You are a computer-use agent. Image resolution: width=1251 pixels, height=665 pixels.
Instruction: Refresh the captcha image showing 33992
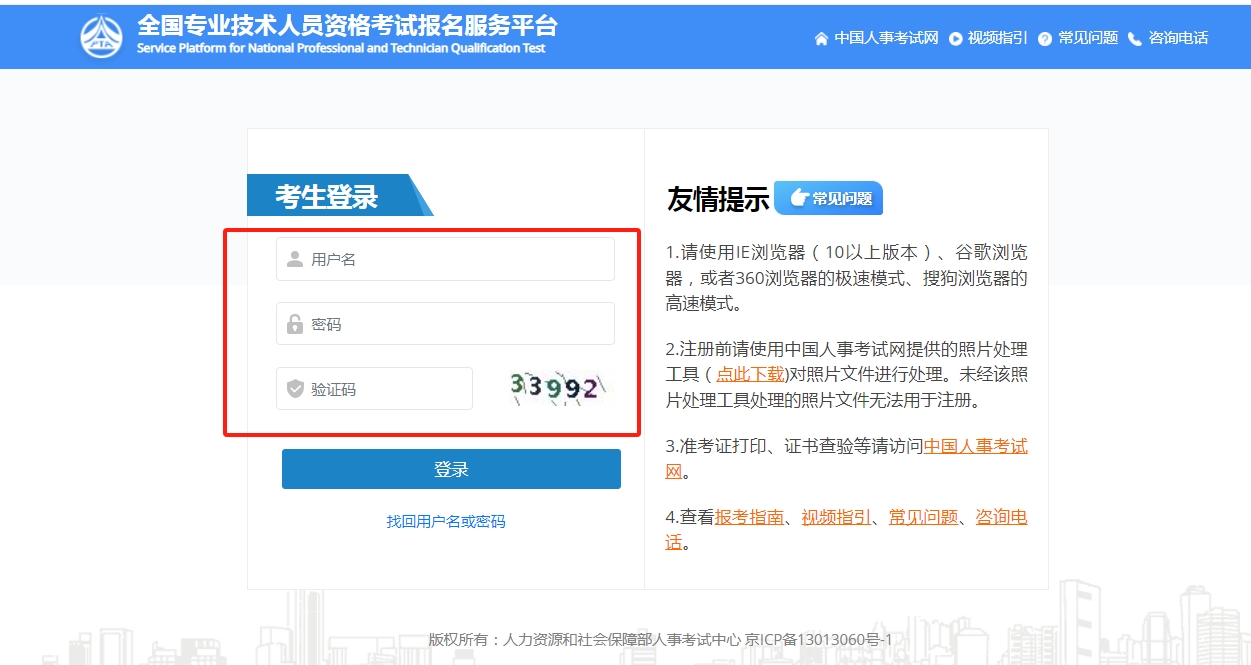557,388
